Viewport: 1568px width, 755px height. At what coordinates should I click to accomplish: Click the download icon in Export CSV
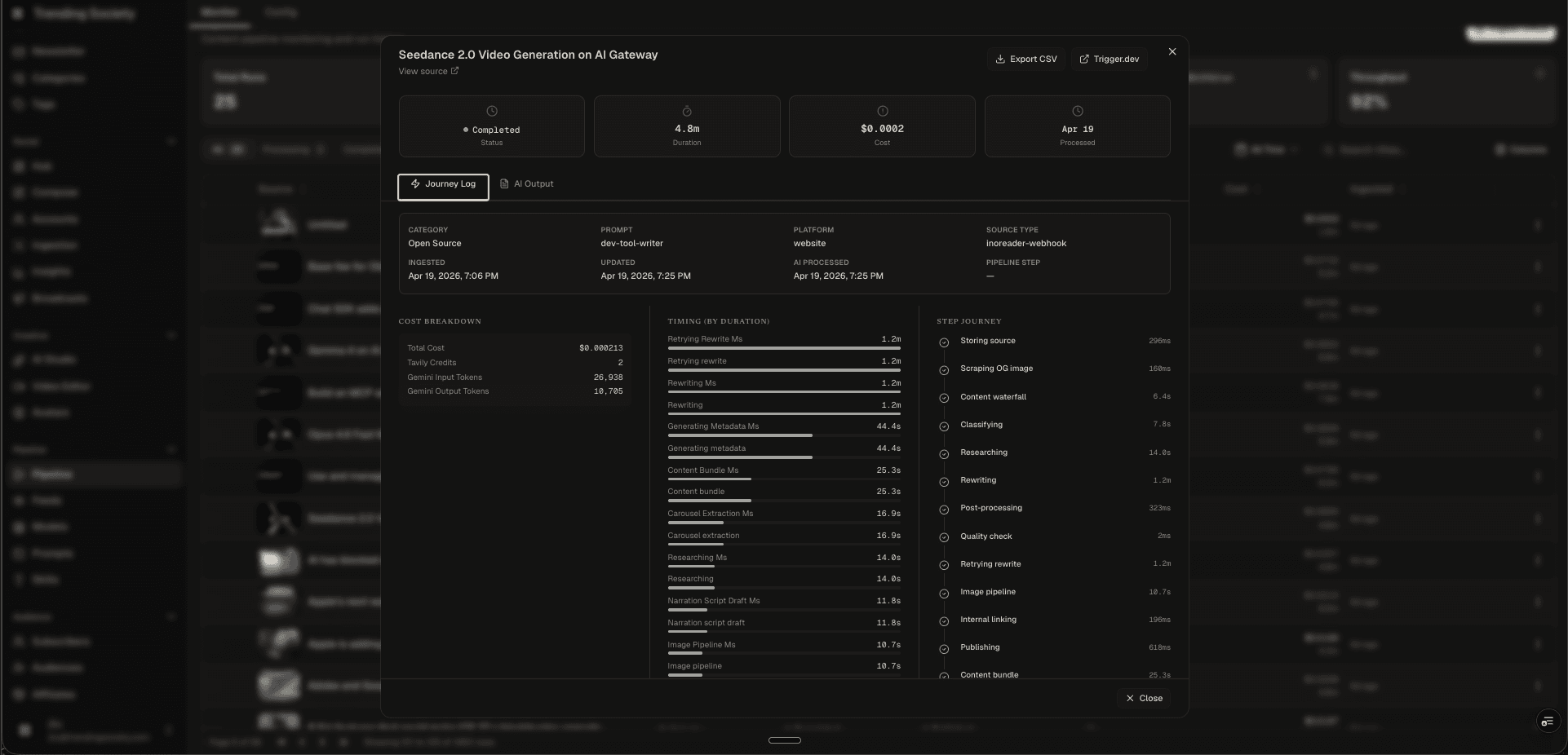(x=999, y=60)
